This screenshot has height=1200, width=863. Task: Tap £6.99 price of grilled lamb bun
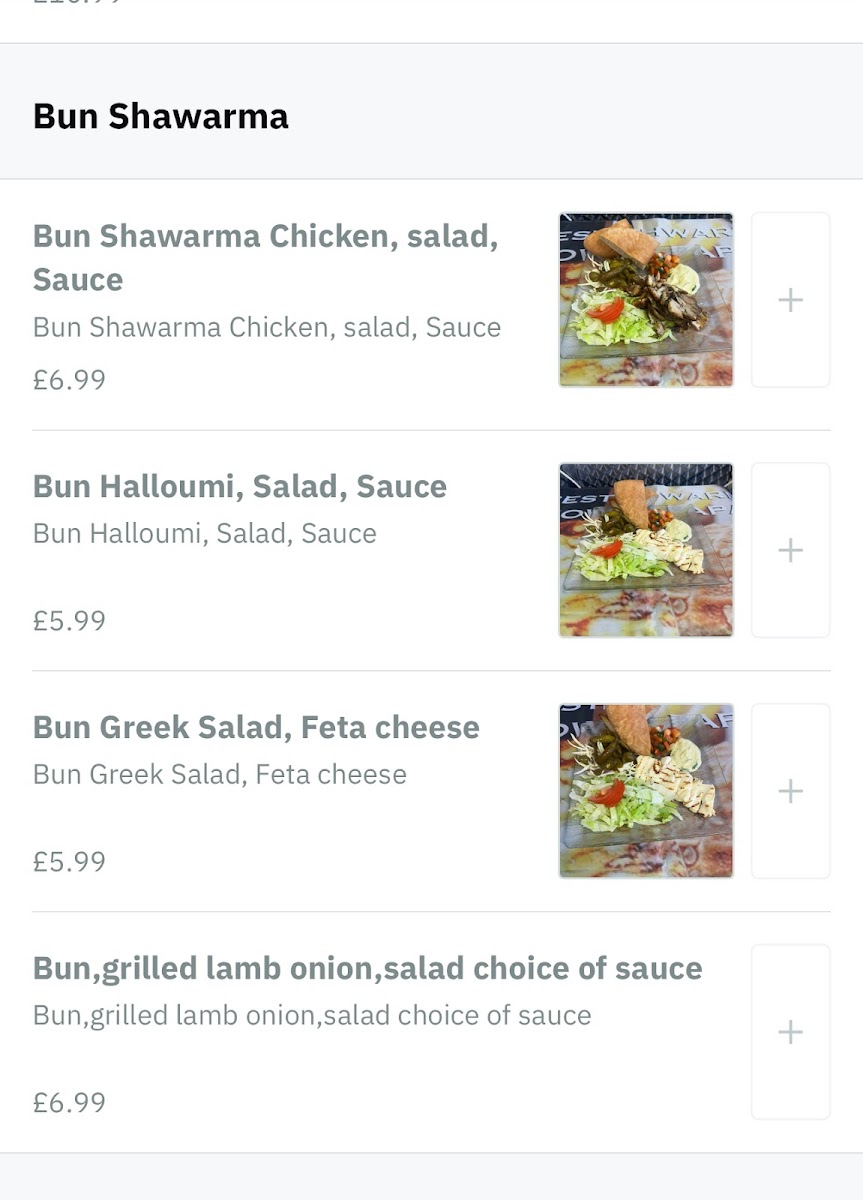(69, 1103)
